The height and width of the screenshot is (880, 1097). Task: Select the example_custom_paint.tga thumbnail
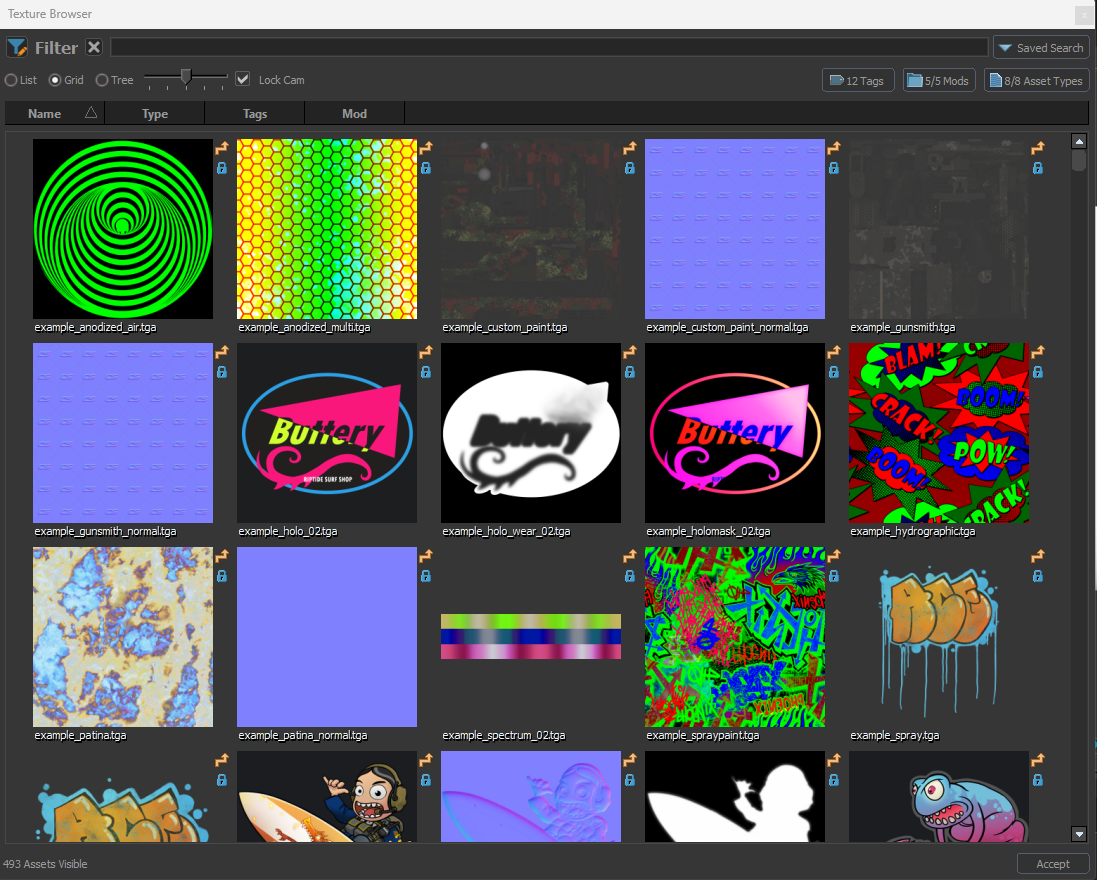coord(531,229)
